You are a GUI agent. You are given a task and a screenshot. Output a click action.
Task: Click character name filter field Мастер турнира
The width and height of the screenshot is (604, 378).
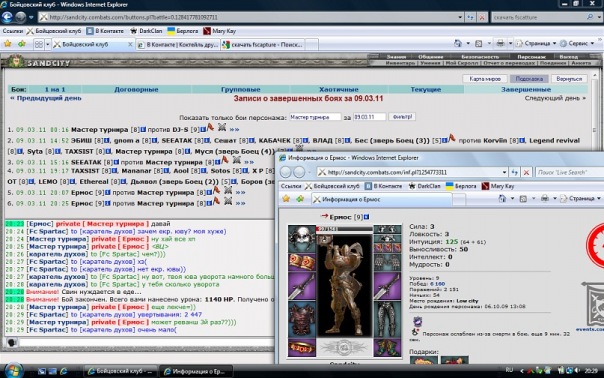[315, 117]
